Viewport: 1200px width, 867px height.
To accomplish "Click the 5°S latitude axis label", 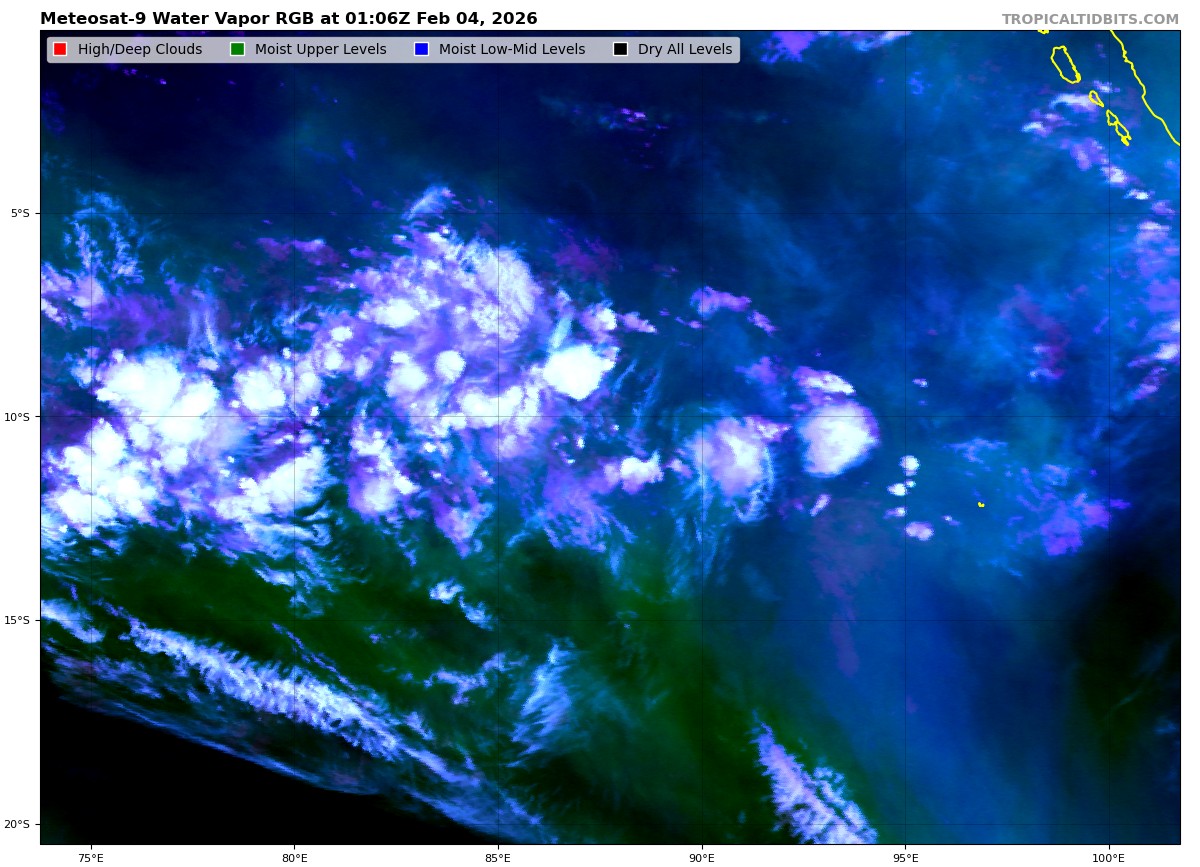I will [x=20, y=213].
